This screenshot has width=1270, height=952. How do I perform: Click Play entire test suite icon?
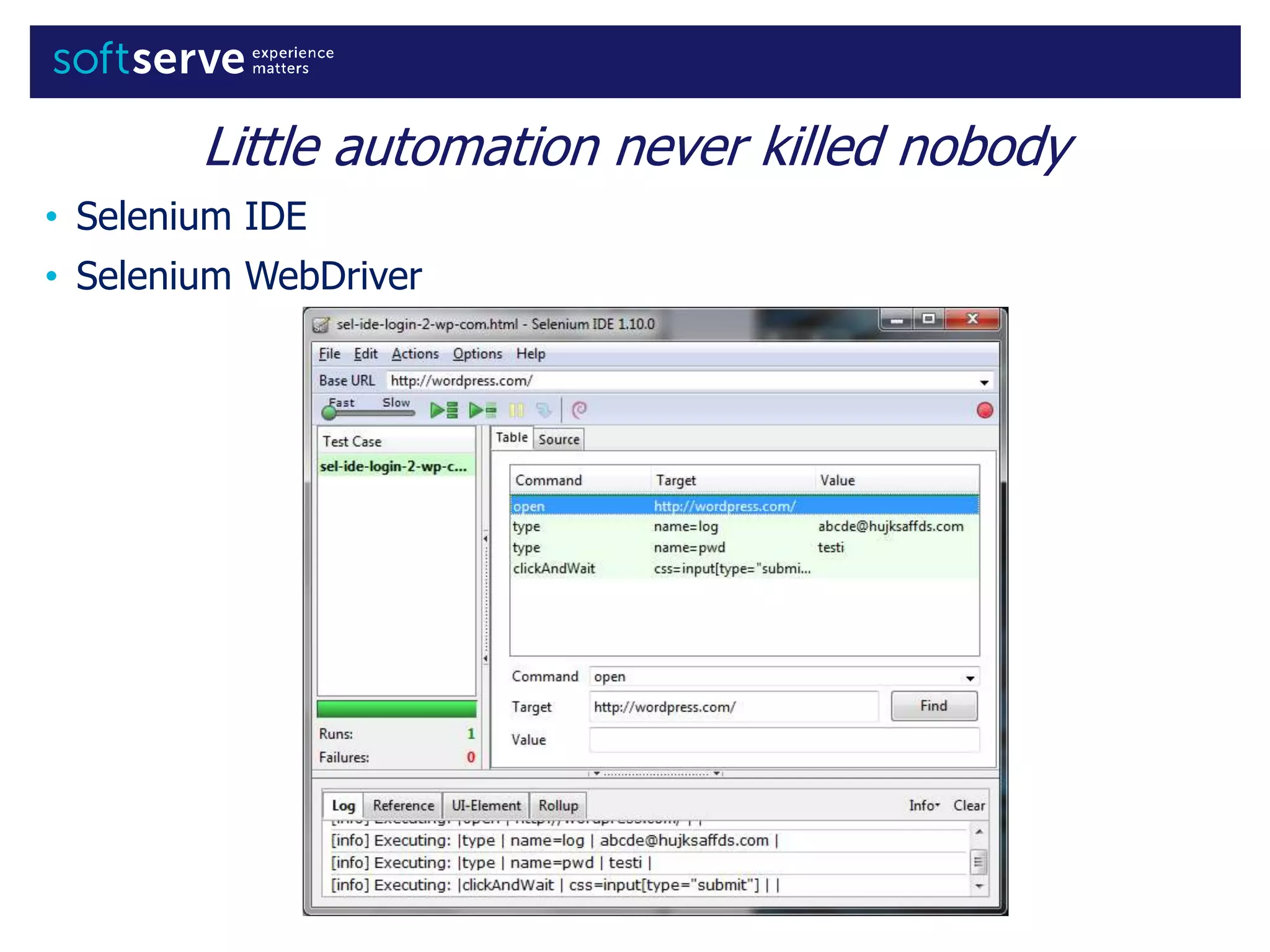444,410
